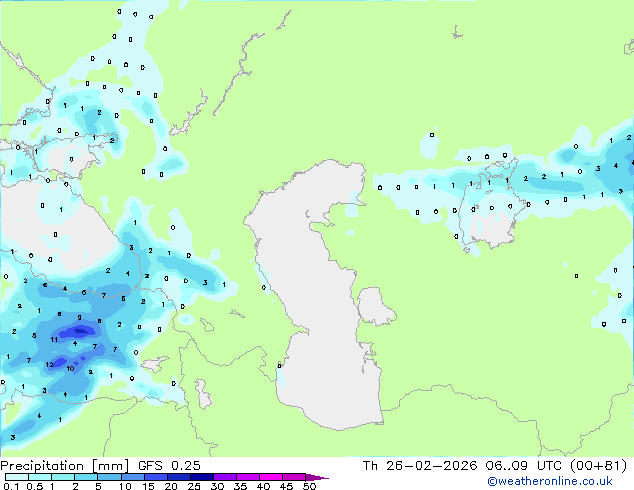
Task: Choose the 15–20 mm legend color swatch
Action: coord(155,477)
